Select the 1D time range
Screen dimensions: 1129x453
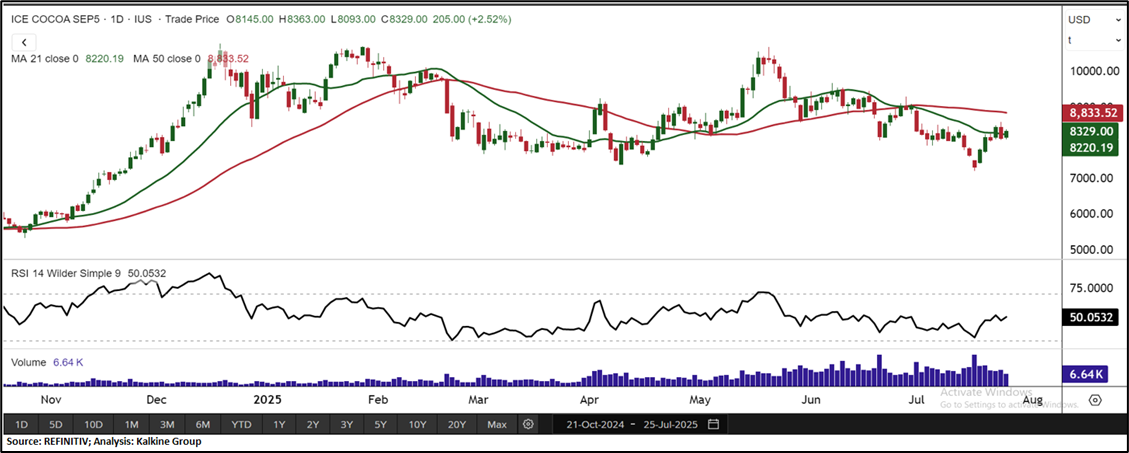[22, 424]
